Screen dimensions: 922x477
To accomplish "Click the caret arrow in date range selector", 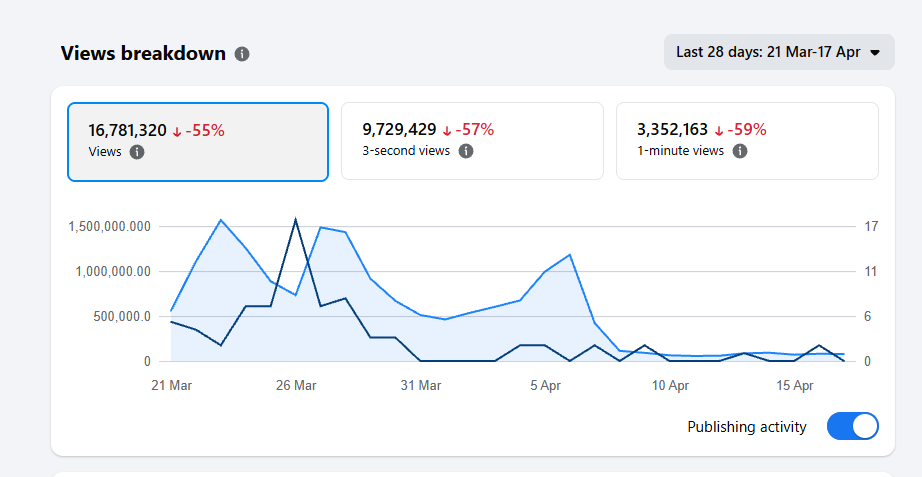I will (875, 53).
